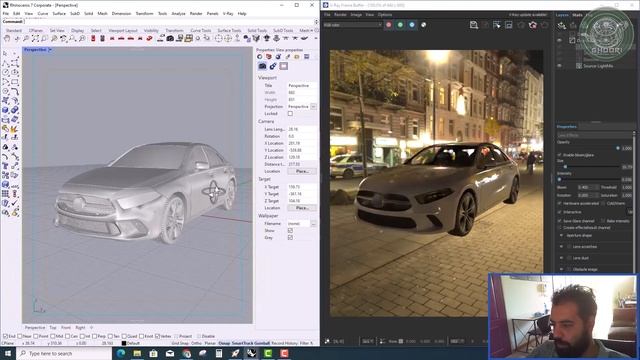Toggle the Near osnap checkbox
Screen dimensions: 640x360
click(20, 336)
